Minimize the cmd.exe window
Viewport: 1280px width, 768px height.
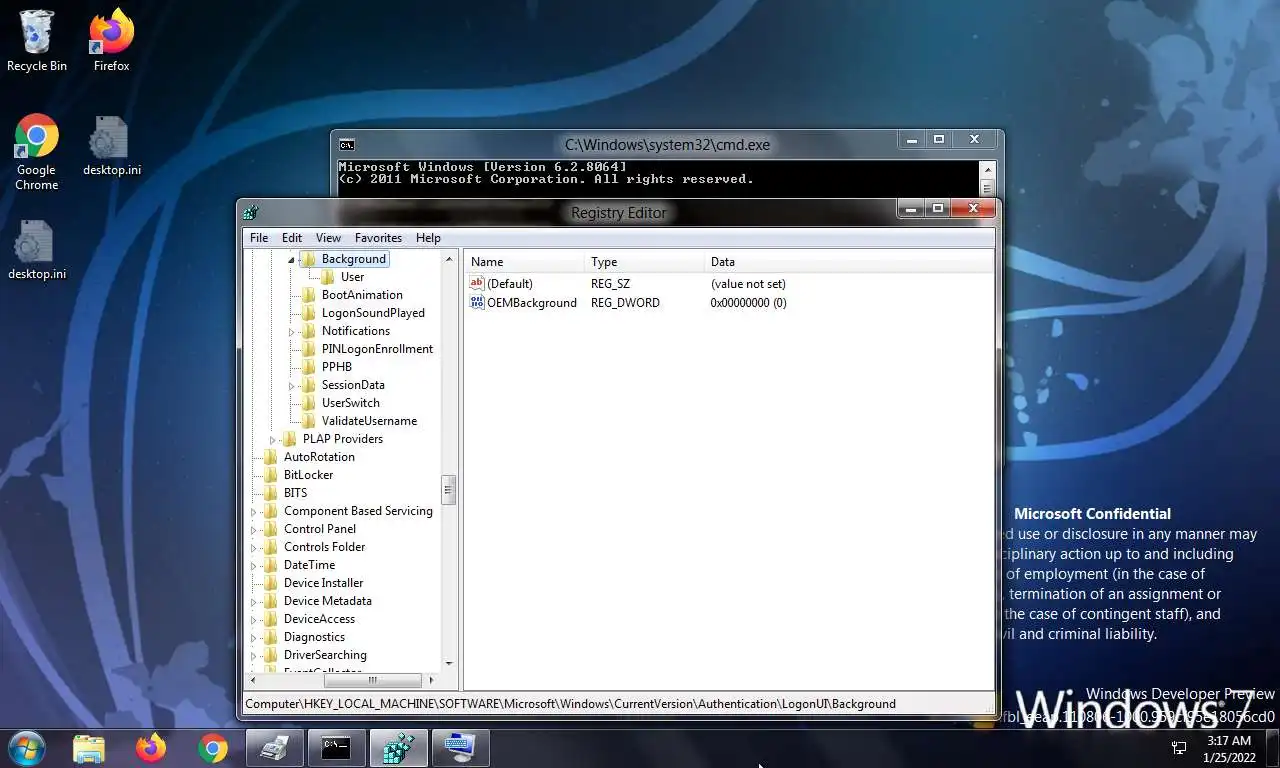click(x=912, y=140)
